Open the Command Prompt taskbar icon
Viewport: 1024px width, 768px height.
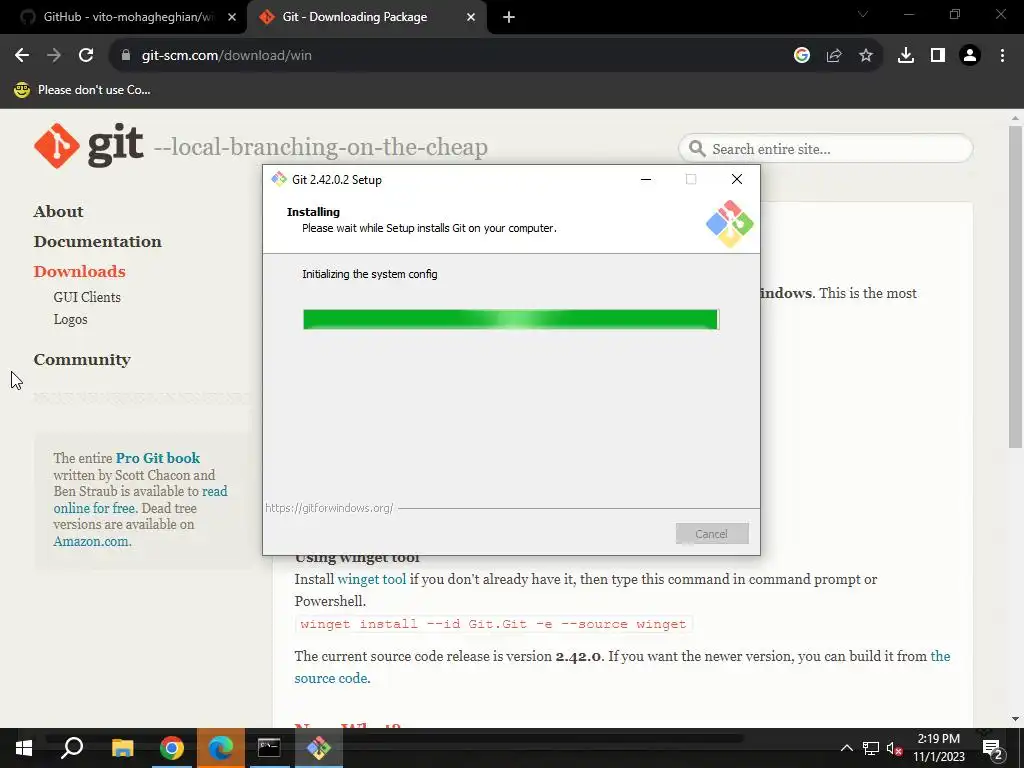point(269,748)
